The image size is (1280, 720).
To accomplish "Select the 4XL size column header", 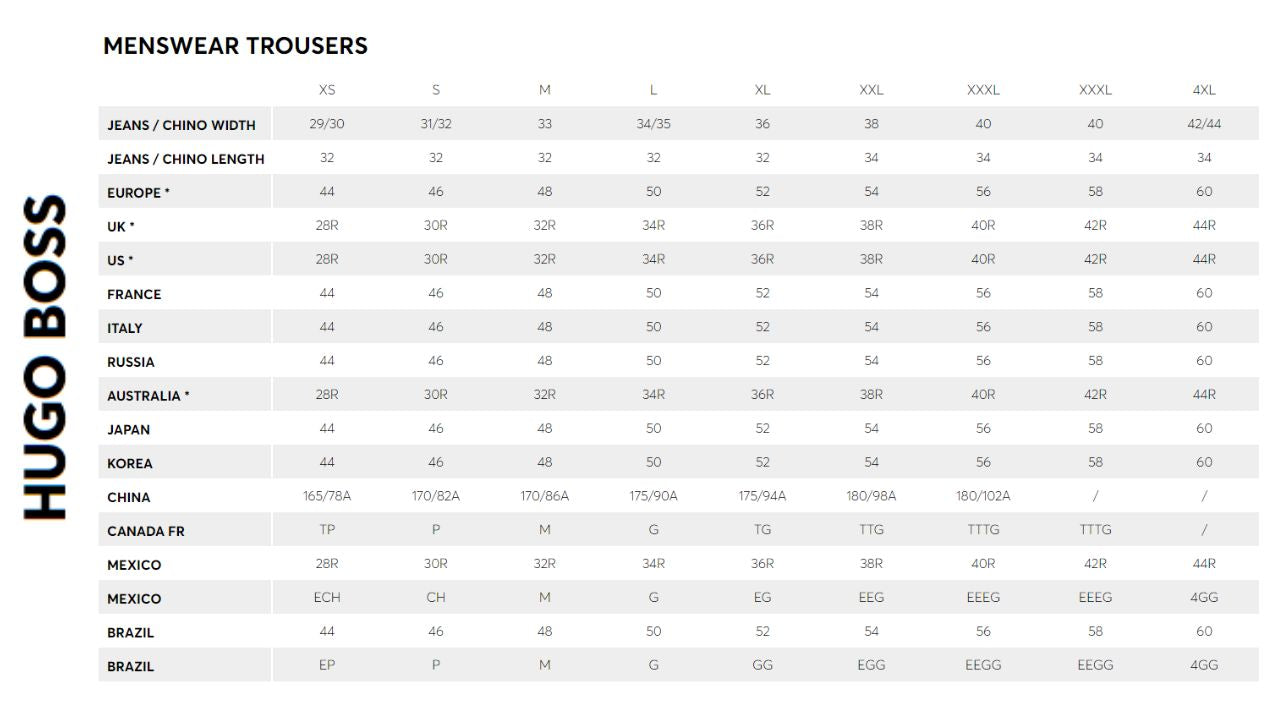I will tap(1204, 90).
